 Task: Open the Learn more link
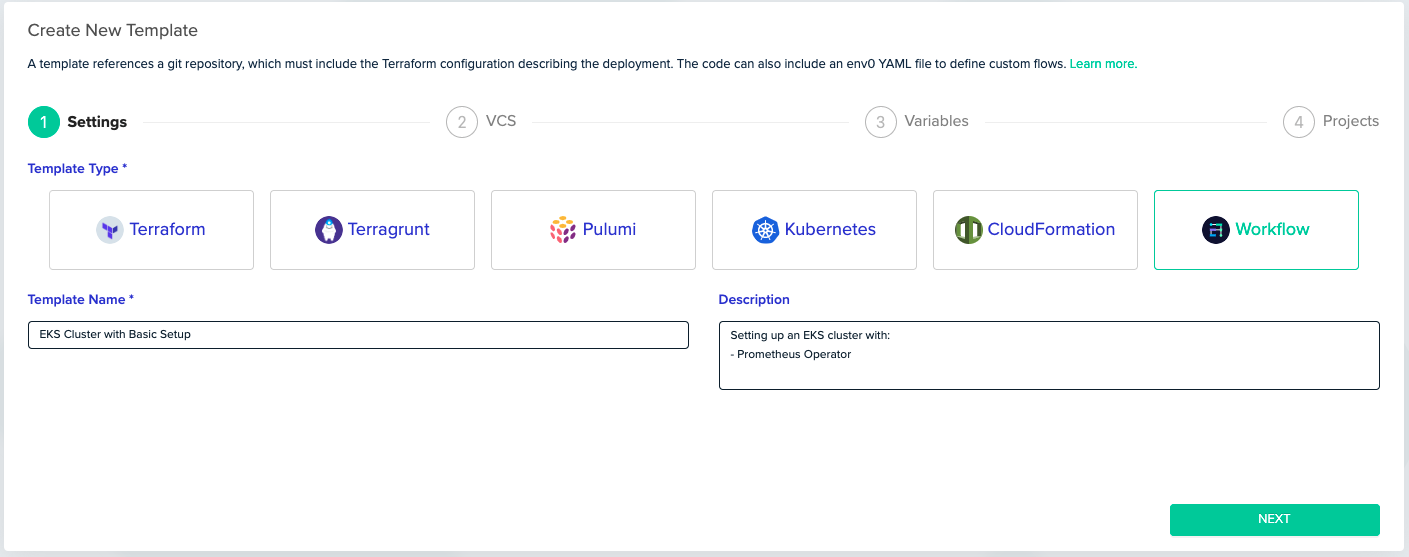pyautogui.click(x=1103, y=64)
